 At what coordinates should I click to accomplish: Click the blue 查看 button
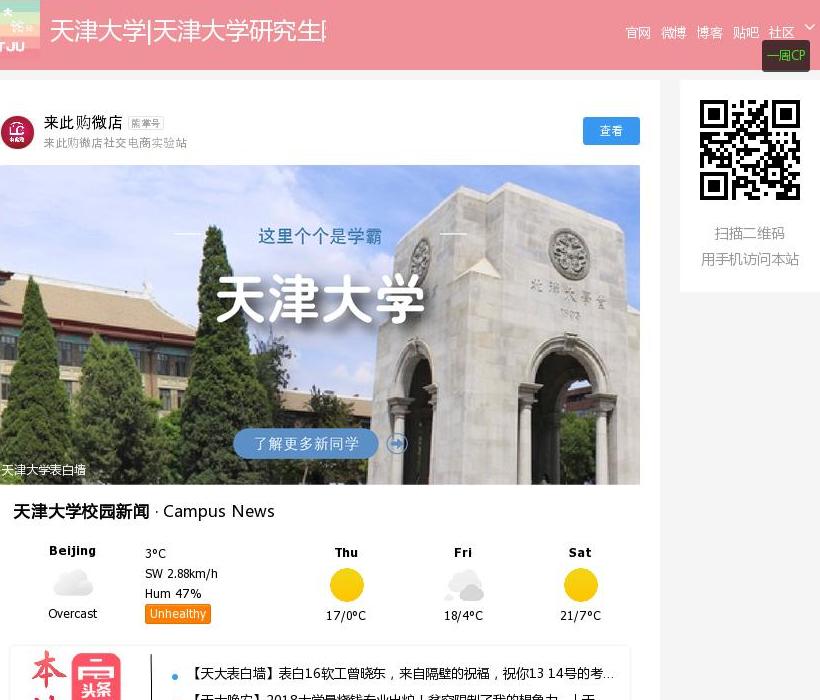(x=611, y=131)
